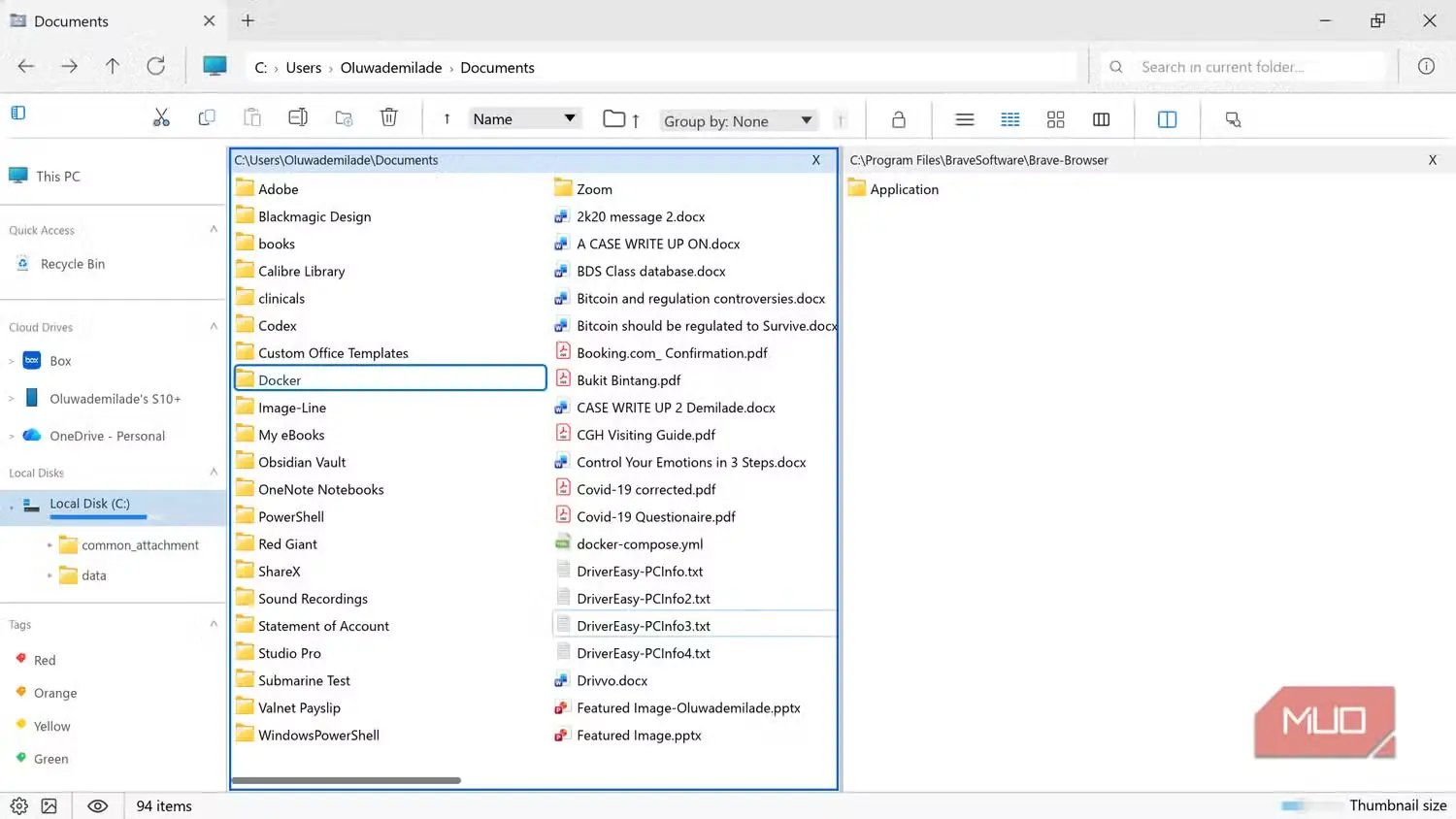
Task: Refresh the current folder
Action: [156, 67]
